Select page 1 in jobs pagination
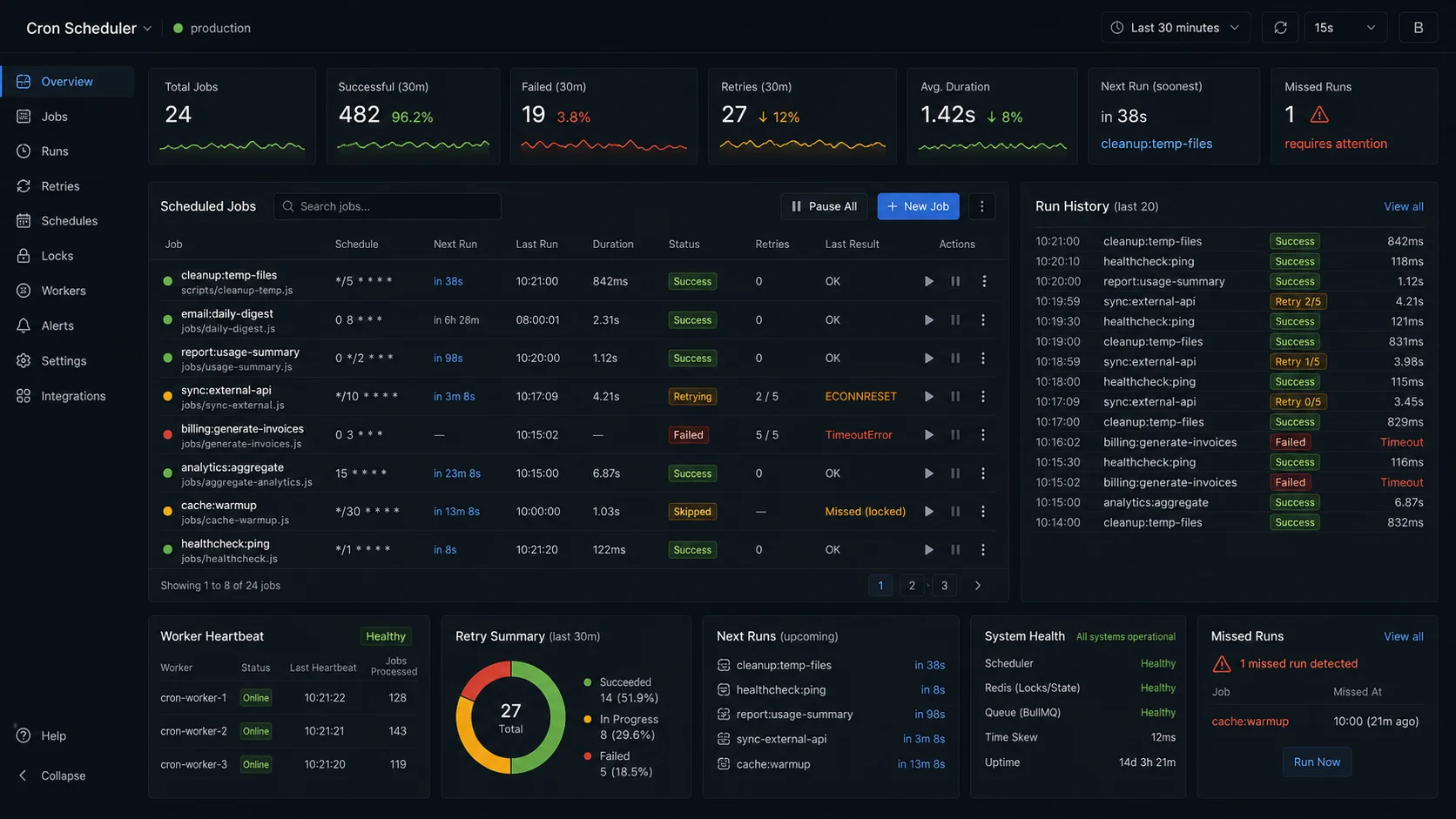Image resolution: width=1456 pixels, height=819 pixels. tap(880, 586)
